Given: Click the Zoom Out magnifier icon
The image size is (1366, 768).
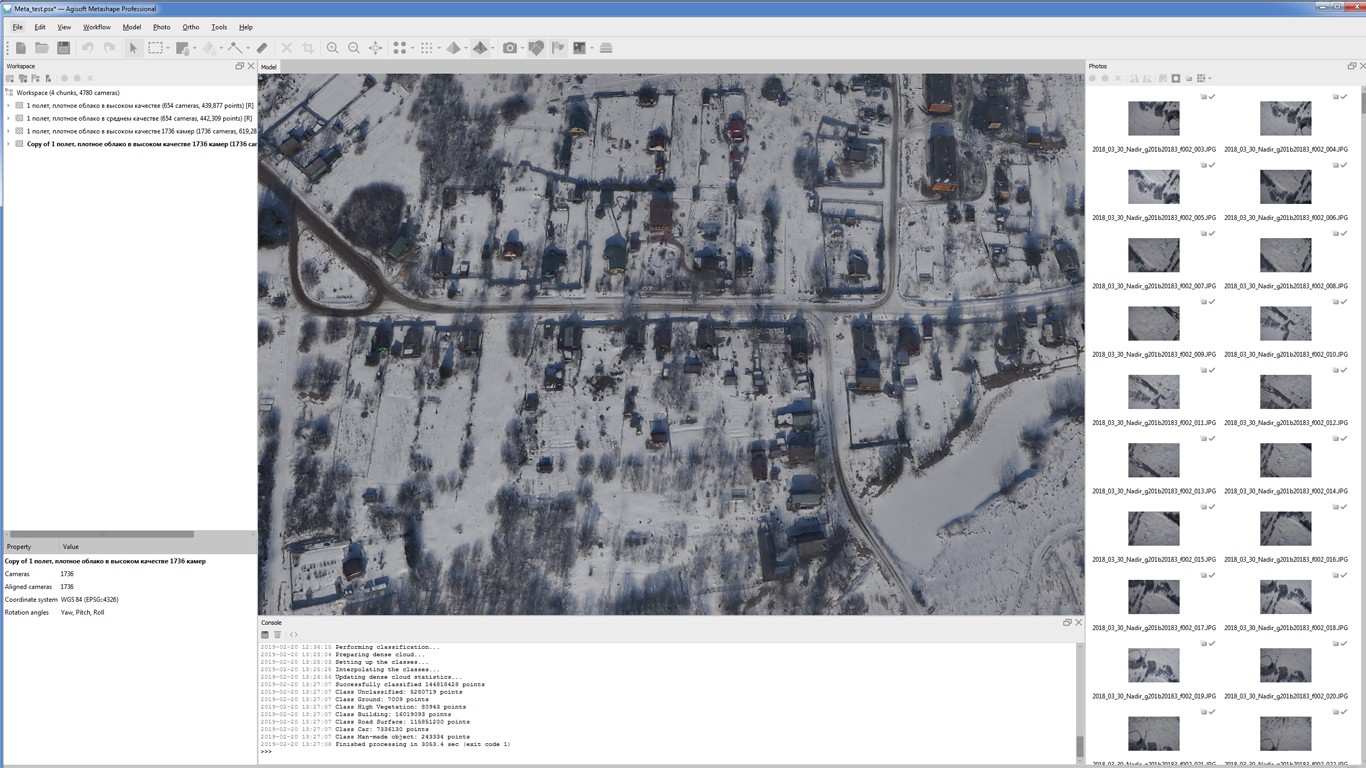Looking at the screenshot, I should [354, 48].
